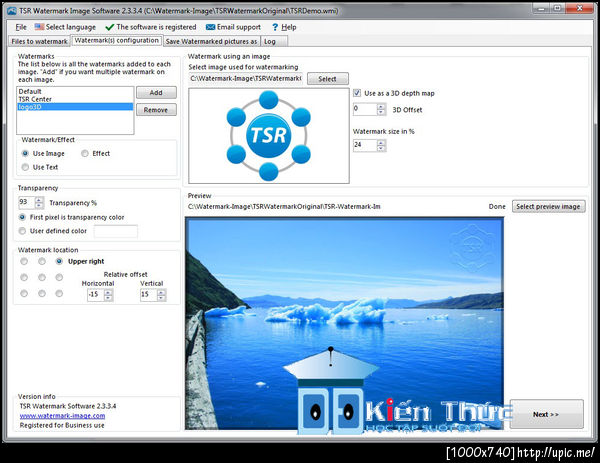Open the File menu

pyautogui.click(x=21, y=27)
